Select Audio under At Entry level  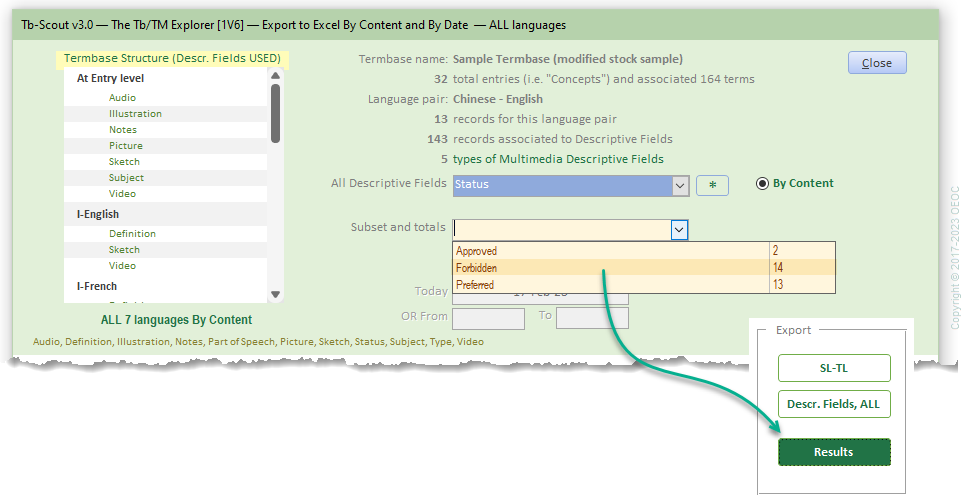[x=123, y=98]
